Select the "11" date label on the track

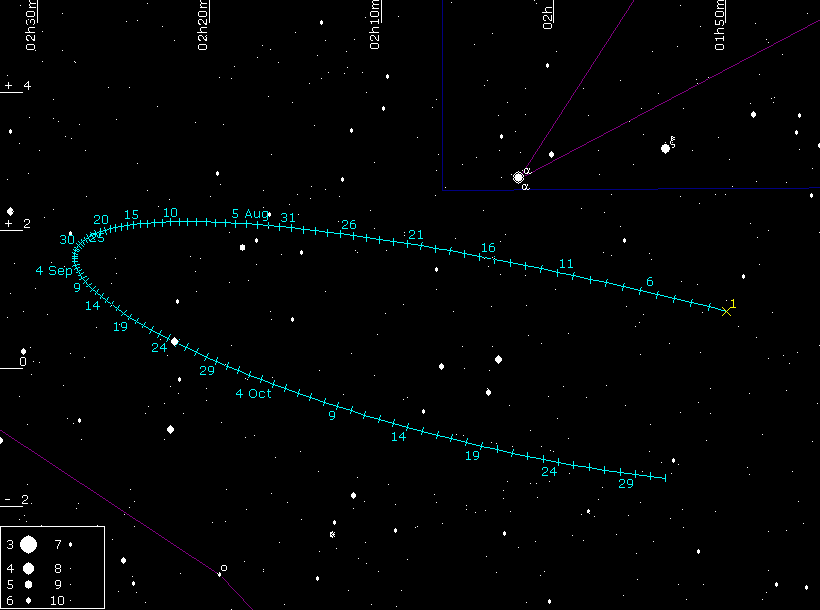pyautogui.click(x=566, y=263)
